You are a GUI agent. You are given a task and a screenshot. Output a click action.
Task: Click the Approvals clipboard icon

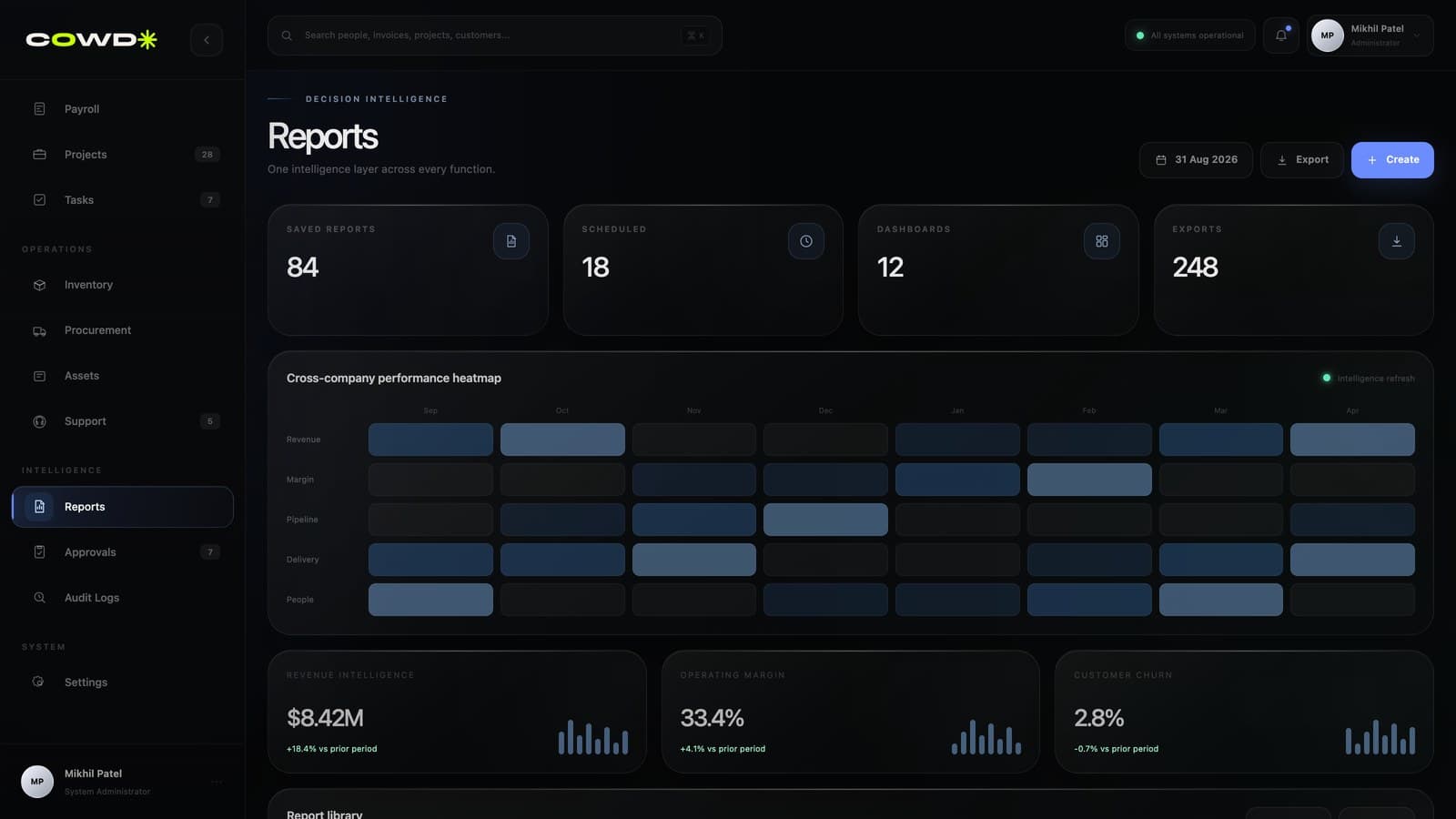click(39, 552)
